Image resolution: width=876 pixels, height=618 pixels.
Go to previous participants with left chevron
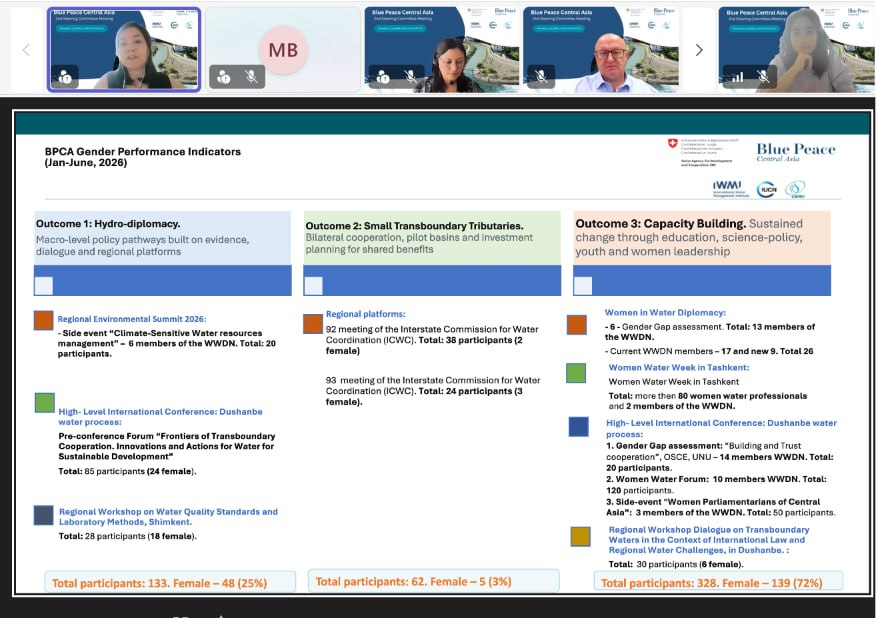tap(26, 50)
